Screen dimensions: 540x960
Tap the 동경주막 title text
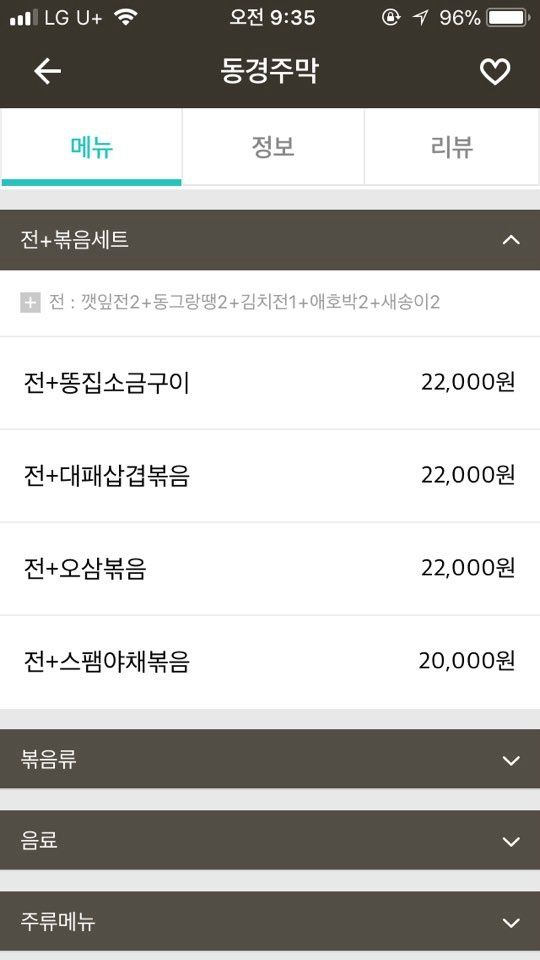coord(269,72)
